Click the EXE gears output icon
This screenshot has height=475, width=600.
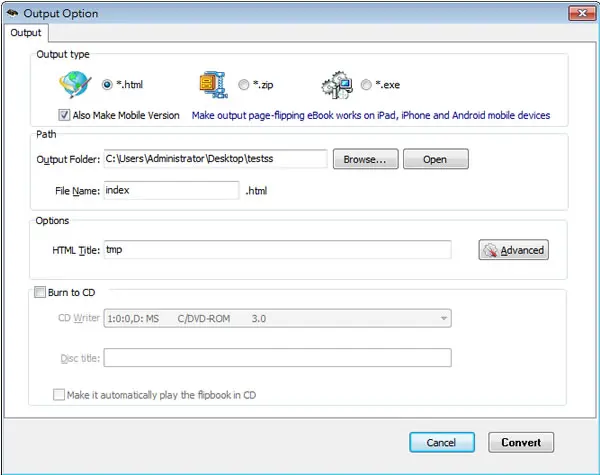pos(337,85)
